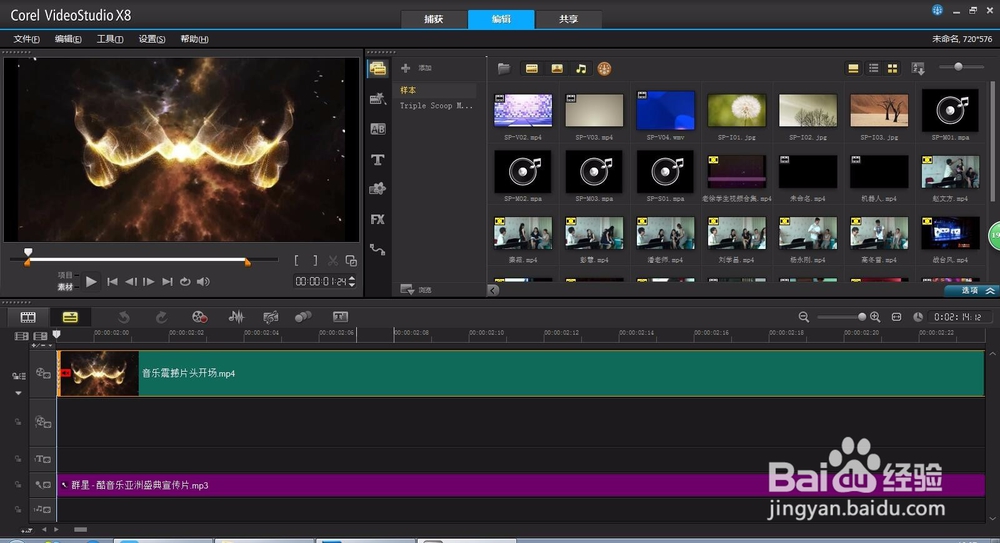
Task: Toggle video files visibility in library
Action: click(532, 69)
